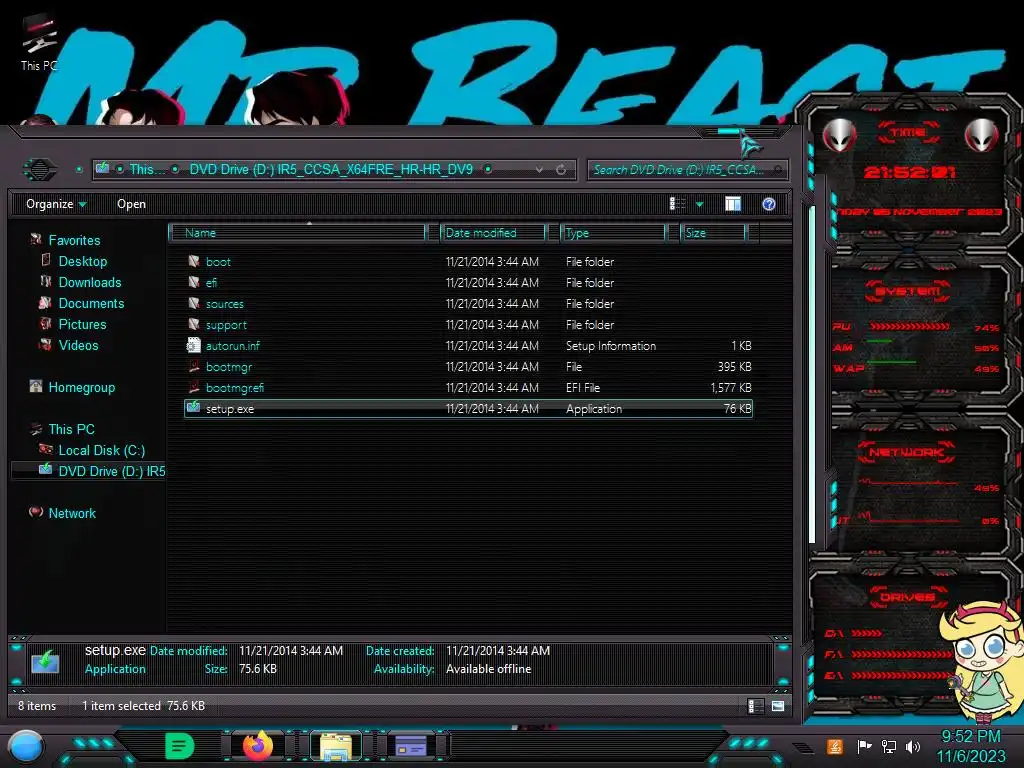This screenshot has width=1024, height=768.
Task: Click the bootmgr file icon
Action: (x=194, y=366)
